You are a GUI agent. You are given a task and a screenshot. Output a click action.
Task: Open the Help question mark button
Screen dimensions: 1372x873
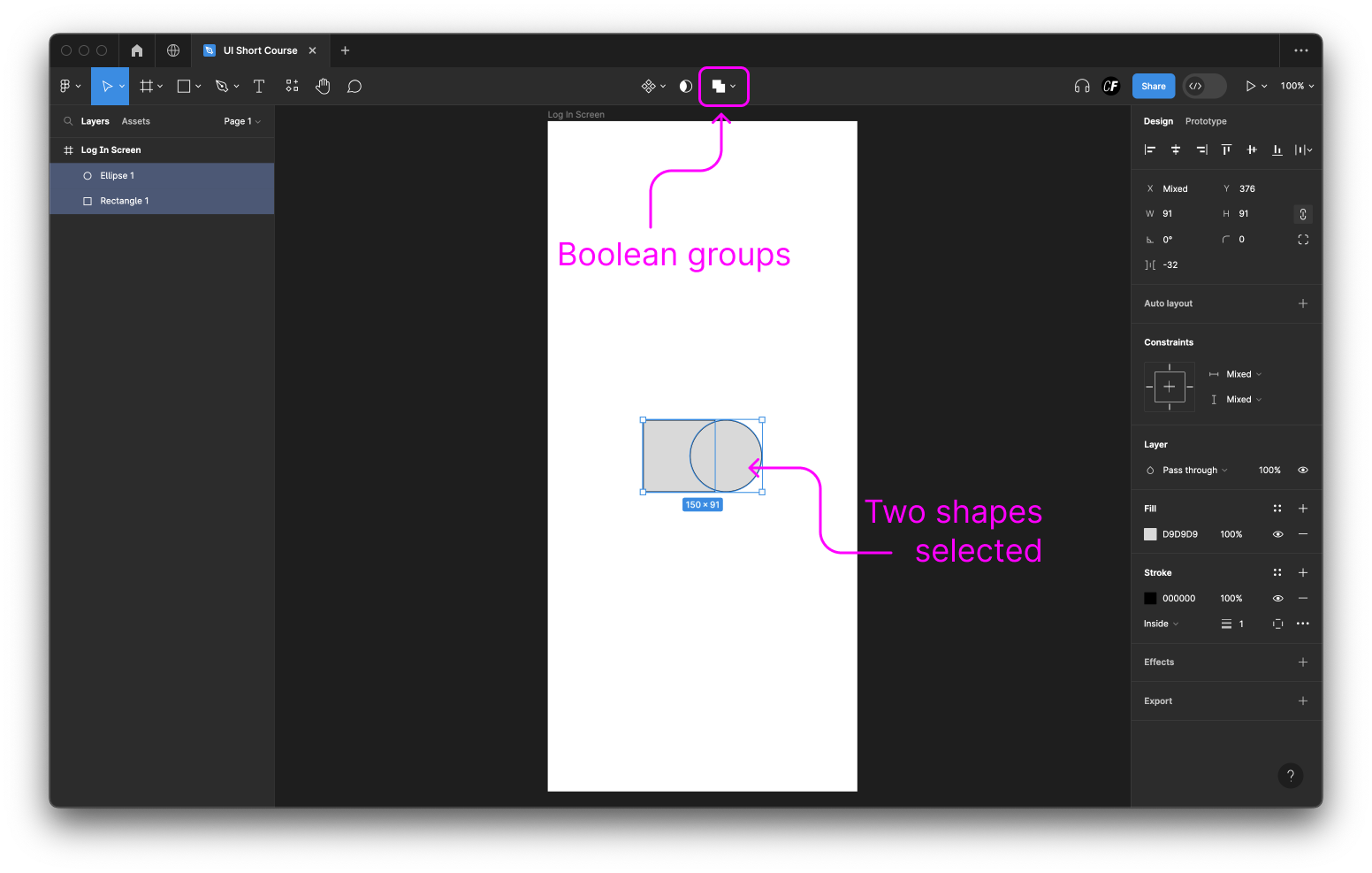[1291, 776]
